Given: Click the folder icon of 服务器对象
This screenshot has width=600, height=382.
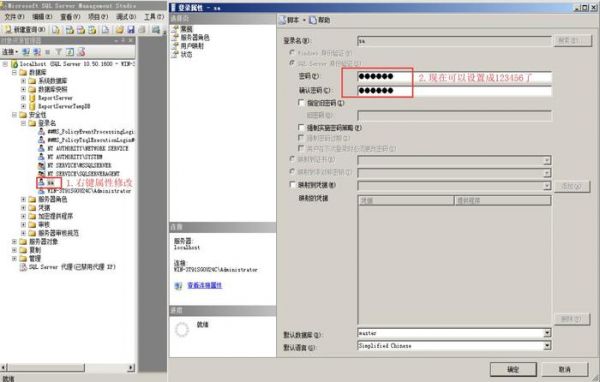Looking at the screenshot, I should coord(23,242).
